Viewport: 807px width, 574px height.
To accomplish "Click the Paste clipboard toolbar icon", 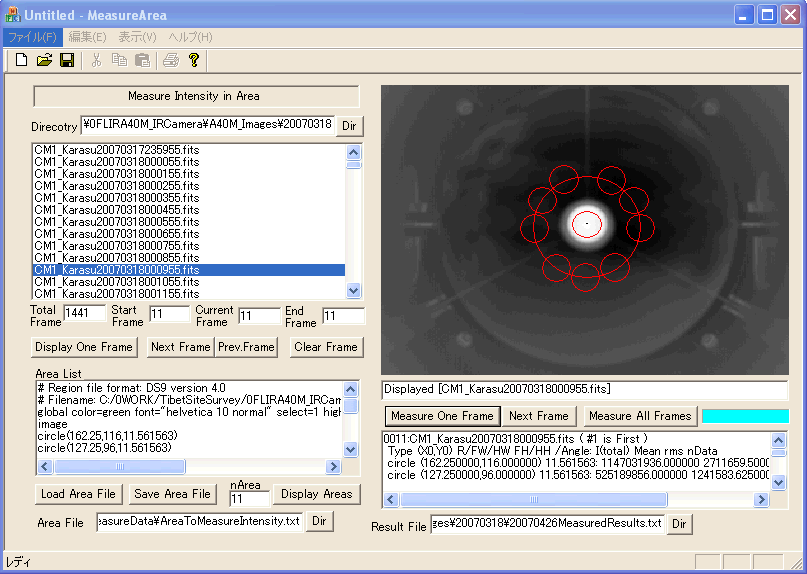I will [x=142, y=60].
